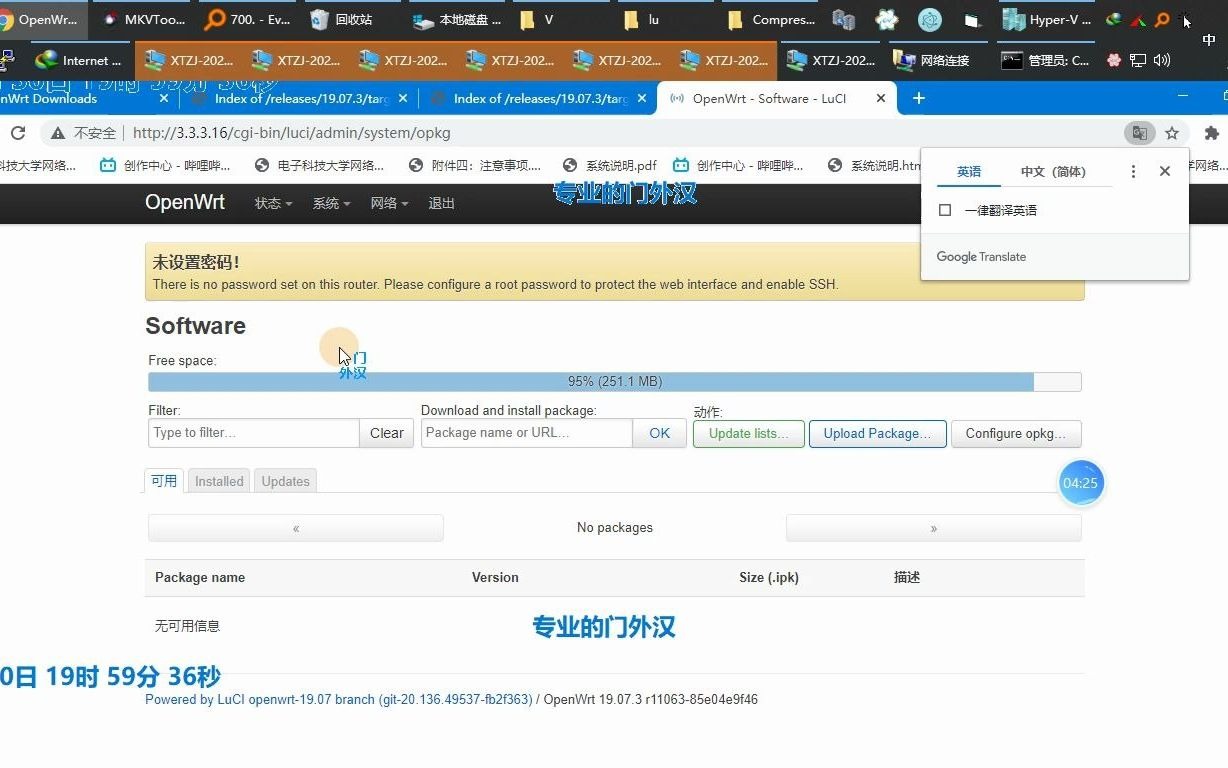
Task: Click the volume speaker tray icon
Action: click(x=1161, y=60)
